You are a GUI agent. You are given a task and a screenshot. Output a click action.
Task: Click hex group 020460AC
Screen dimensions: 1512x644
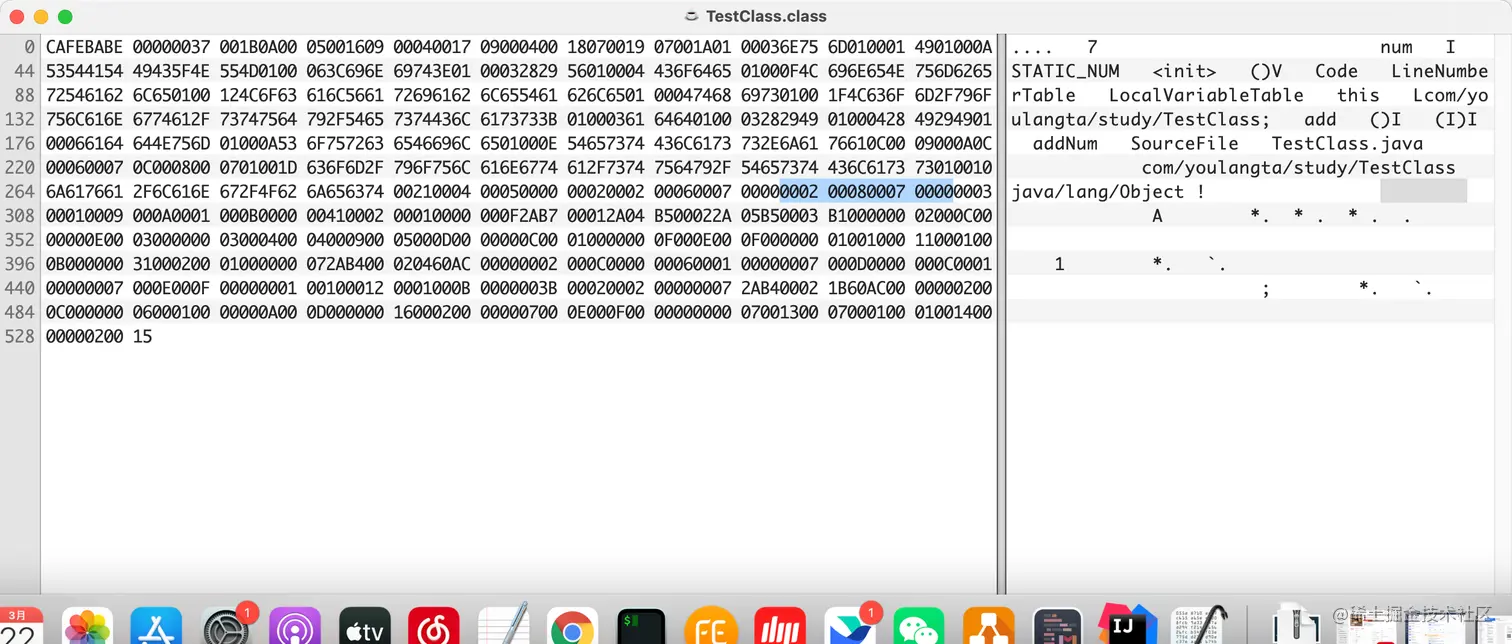click(432, 263)
